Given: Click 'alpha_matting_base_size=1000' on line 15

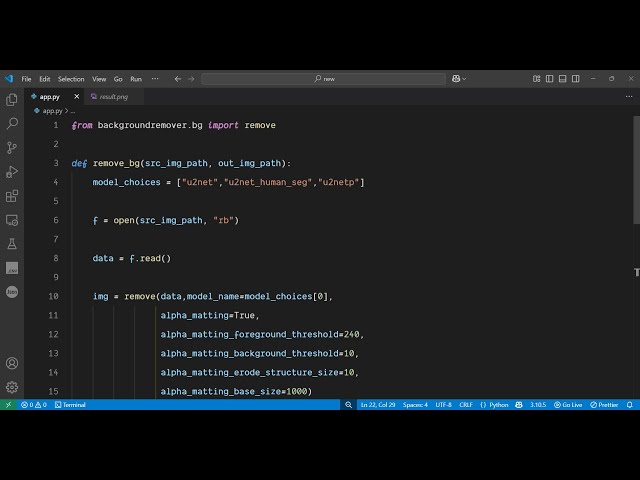Looking at the screenshot, I should [234, 391].
